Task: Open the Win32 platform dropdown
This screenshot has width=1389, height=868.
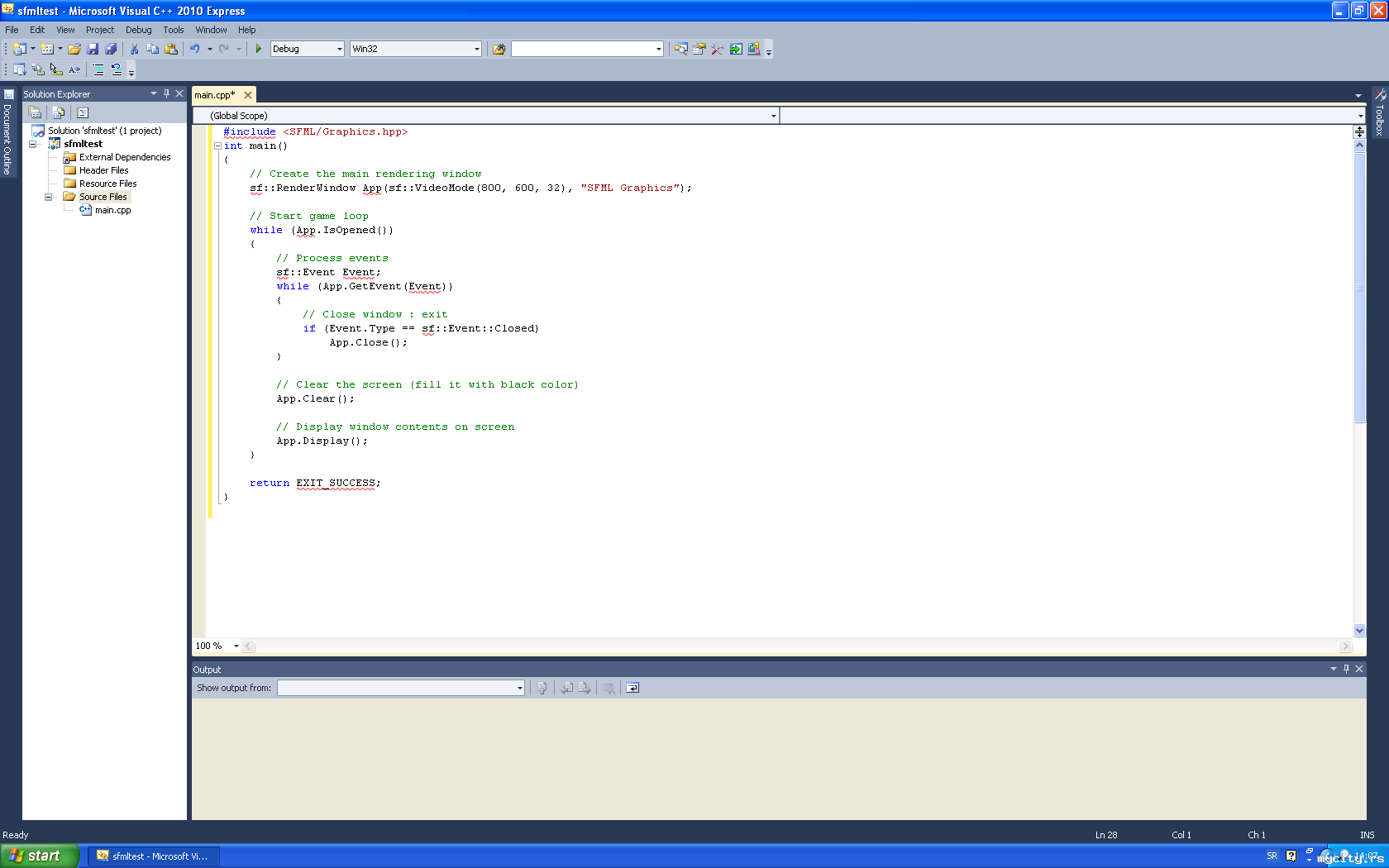Action: 476,49
